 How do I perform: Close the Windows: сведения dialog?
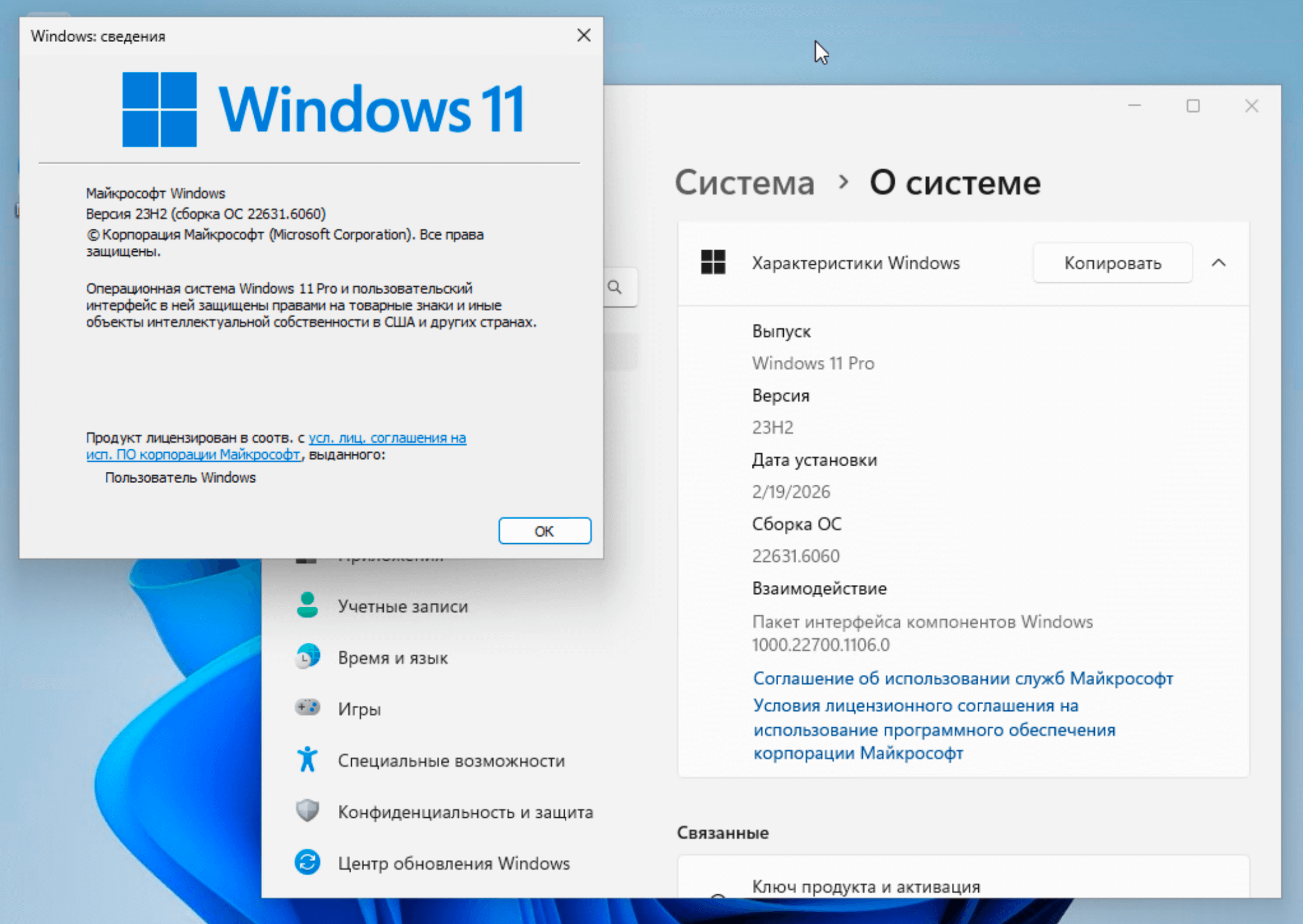point(584,36)
